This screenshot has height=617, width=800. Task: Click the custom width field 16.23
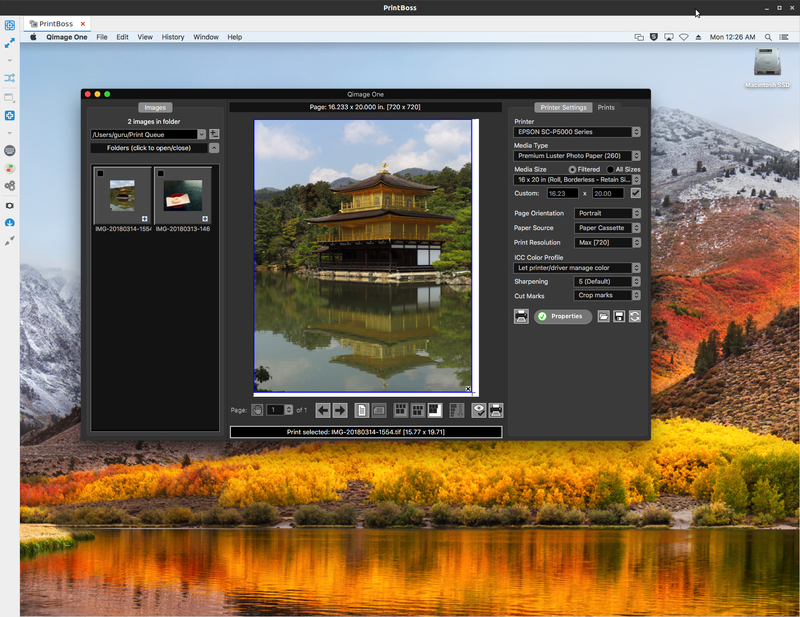562,193
